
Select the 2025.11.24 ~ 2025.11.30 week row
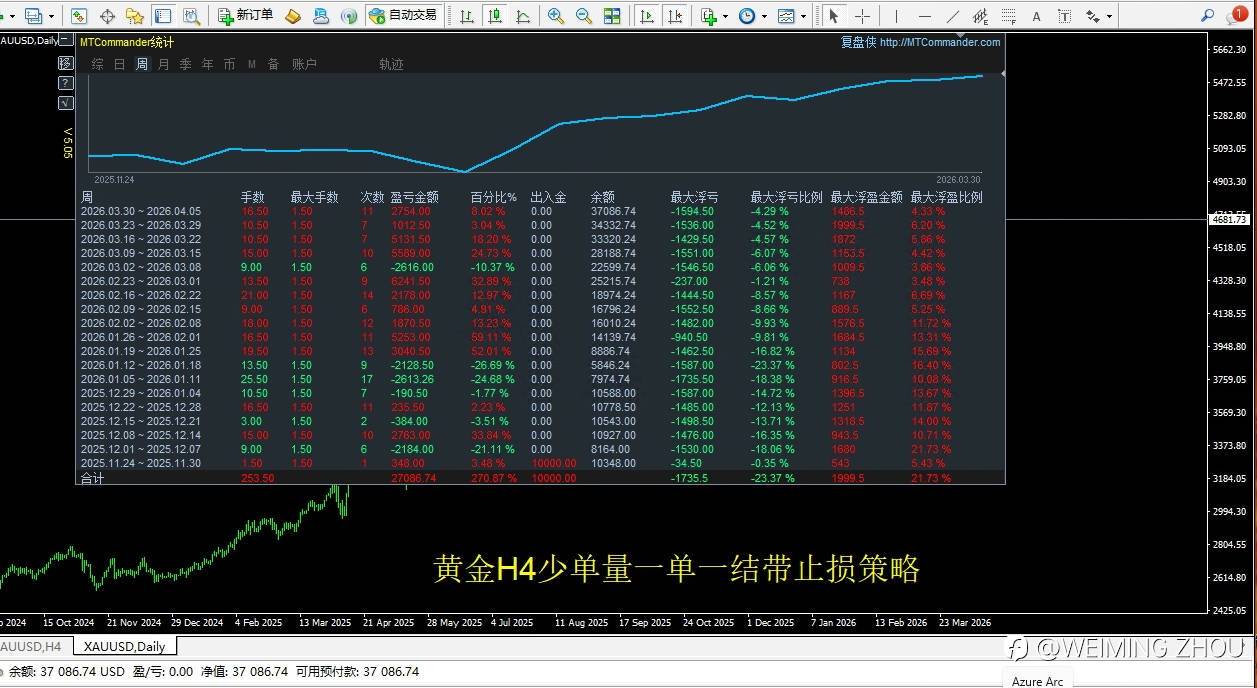pos(541,463)
